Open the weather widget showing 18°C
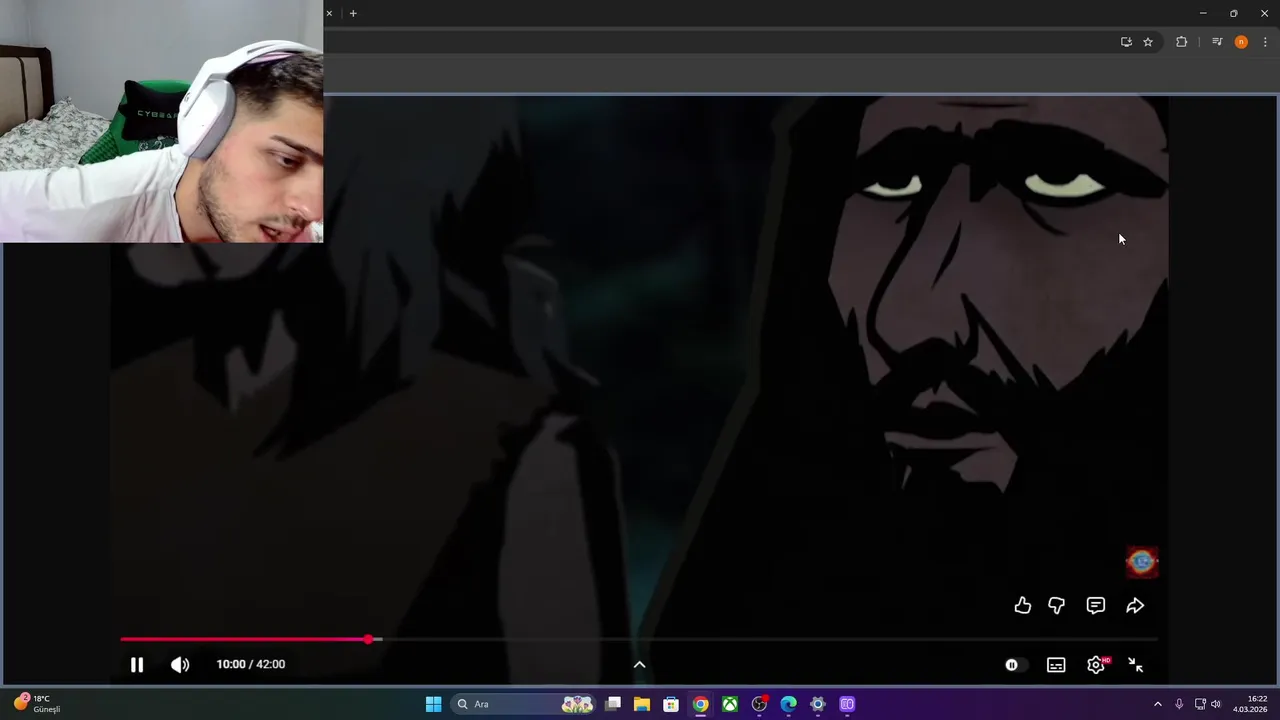The image size is (1280, 720). [37, 704]
